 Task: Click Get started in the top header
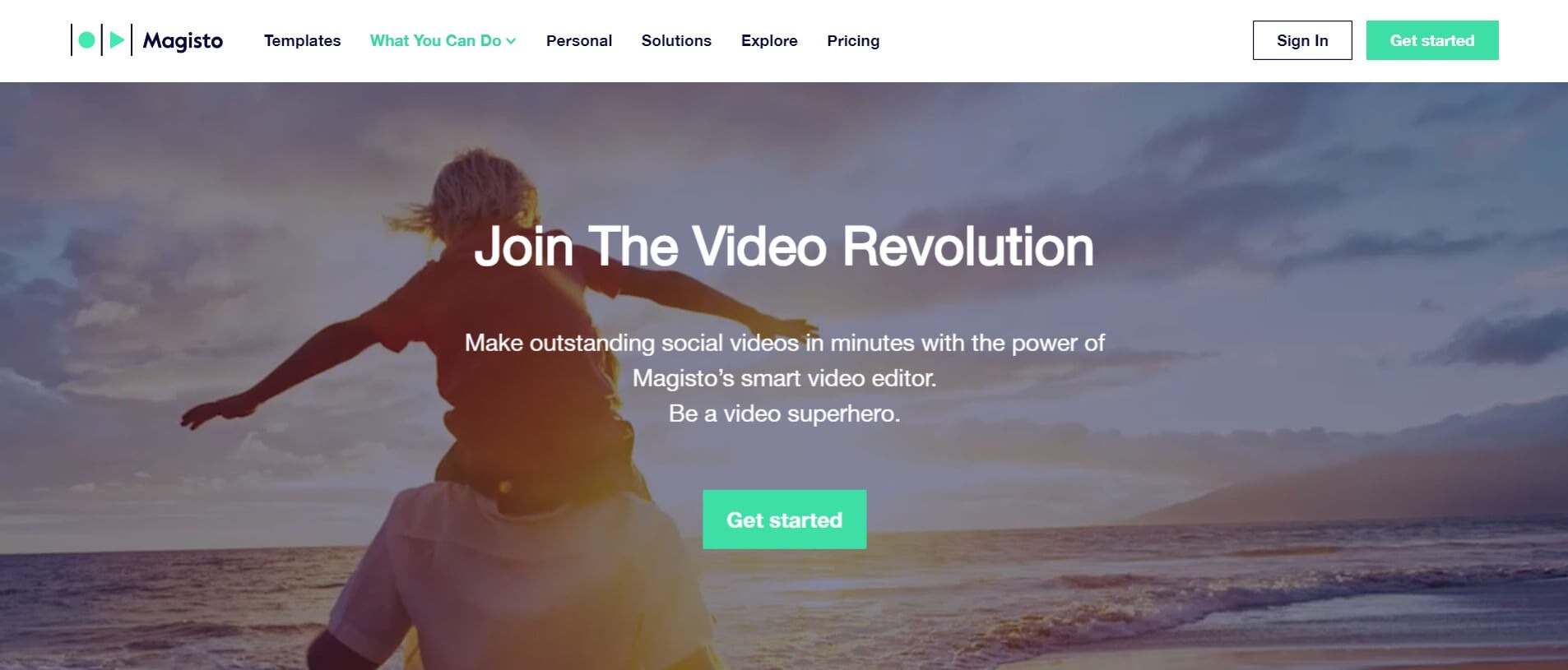[x=1432, y=40]
